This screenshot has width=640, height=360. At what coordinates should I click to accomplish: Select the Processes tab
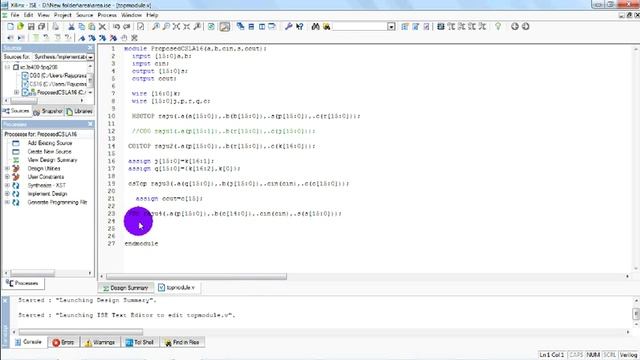pos(23,283)
